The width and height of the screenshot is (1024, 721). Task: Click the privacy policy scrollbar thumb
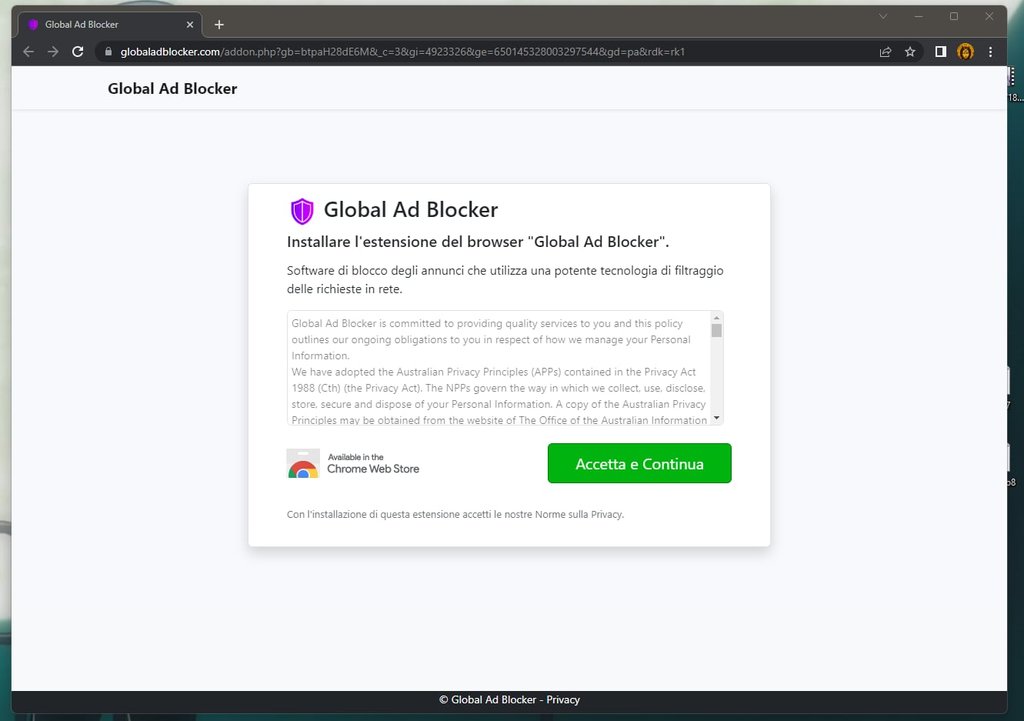click(716, 330)
